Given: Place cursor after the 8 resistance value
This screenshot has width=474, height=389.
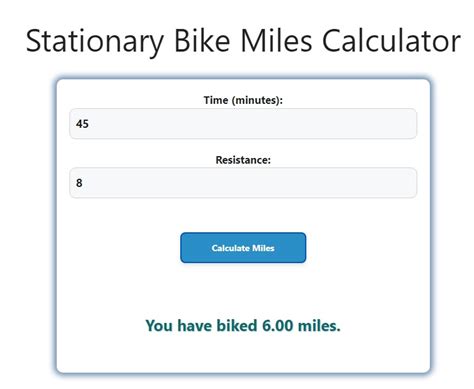Looking at the screenshot, I should 83,183.
